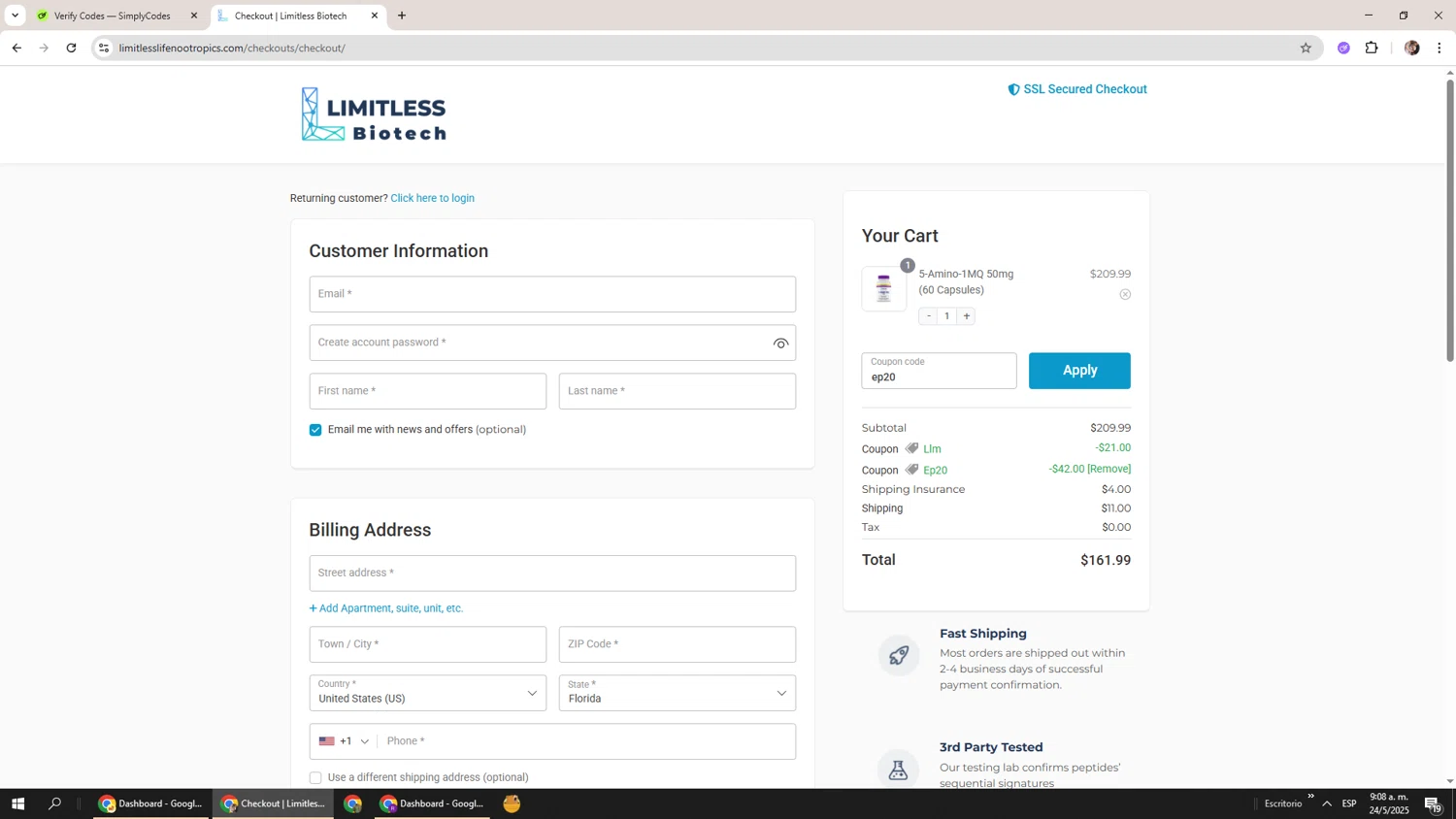The height and width of the screenshot is (819, 1456).
Task: Focus the ZIP Code field
Action: [x=677, y=644]
